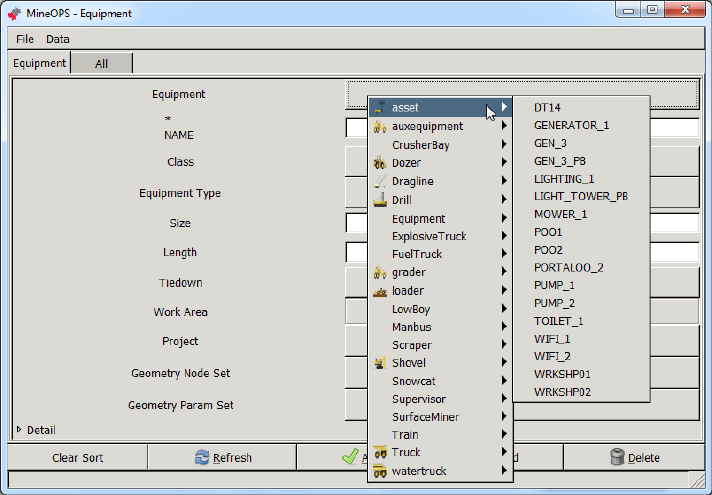The height and width of the screenshot is (495, 712).
Task: Click the Shovel icon in menu
Action: pos(380,363)
